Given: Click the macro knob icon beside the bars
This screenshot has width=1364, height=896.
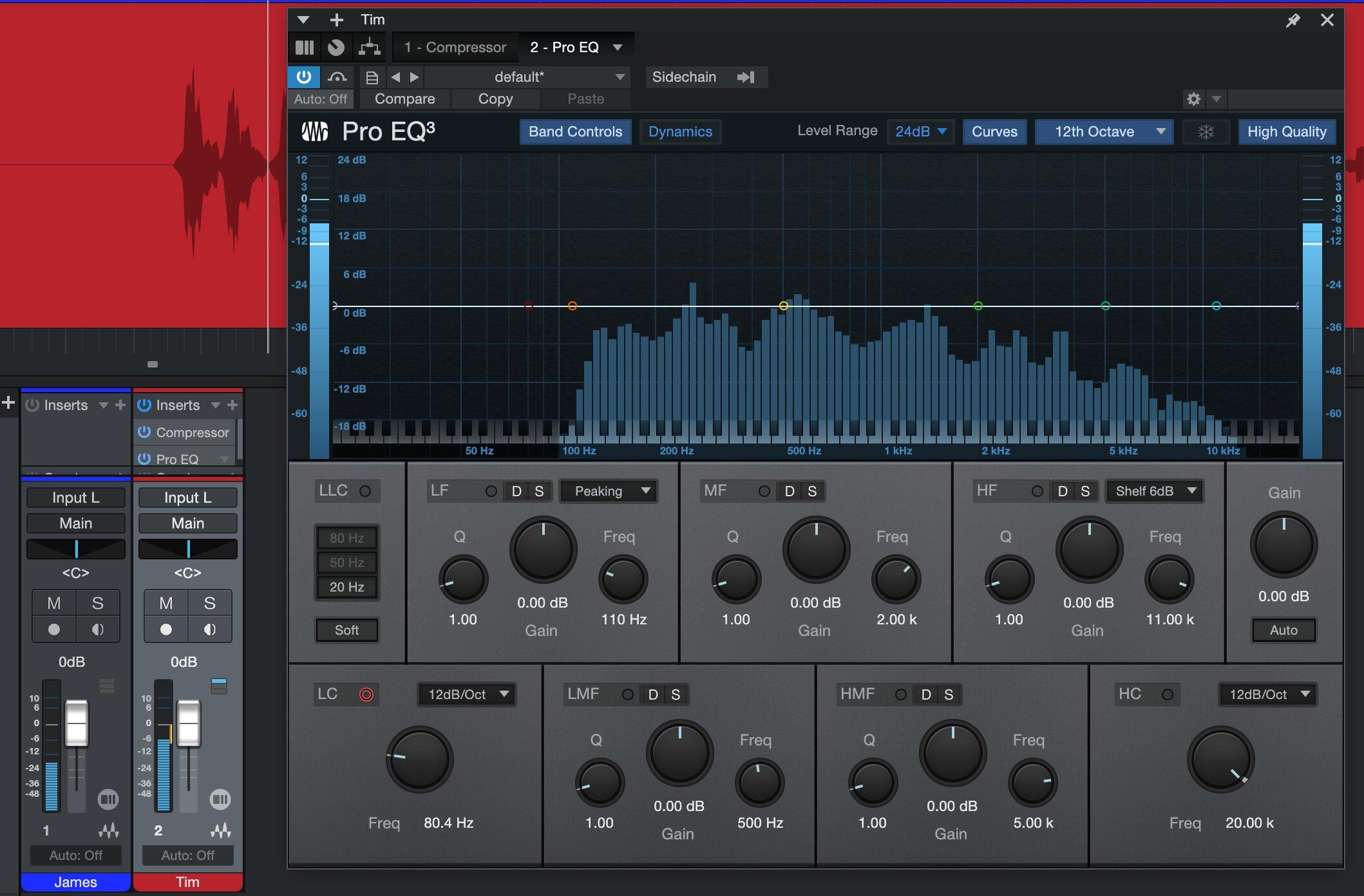Looking at the screenshot, I should 336,48.
